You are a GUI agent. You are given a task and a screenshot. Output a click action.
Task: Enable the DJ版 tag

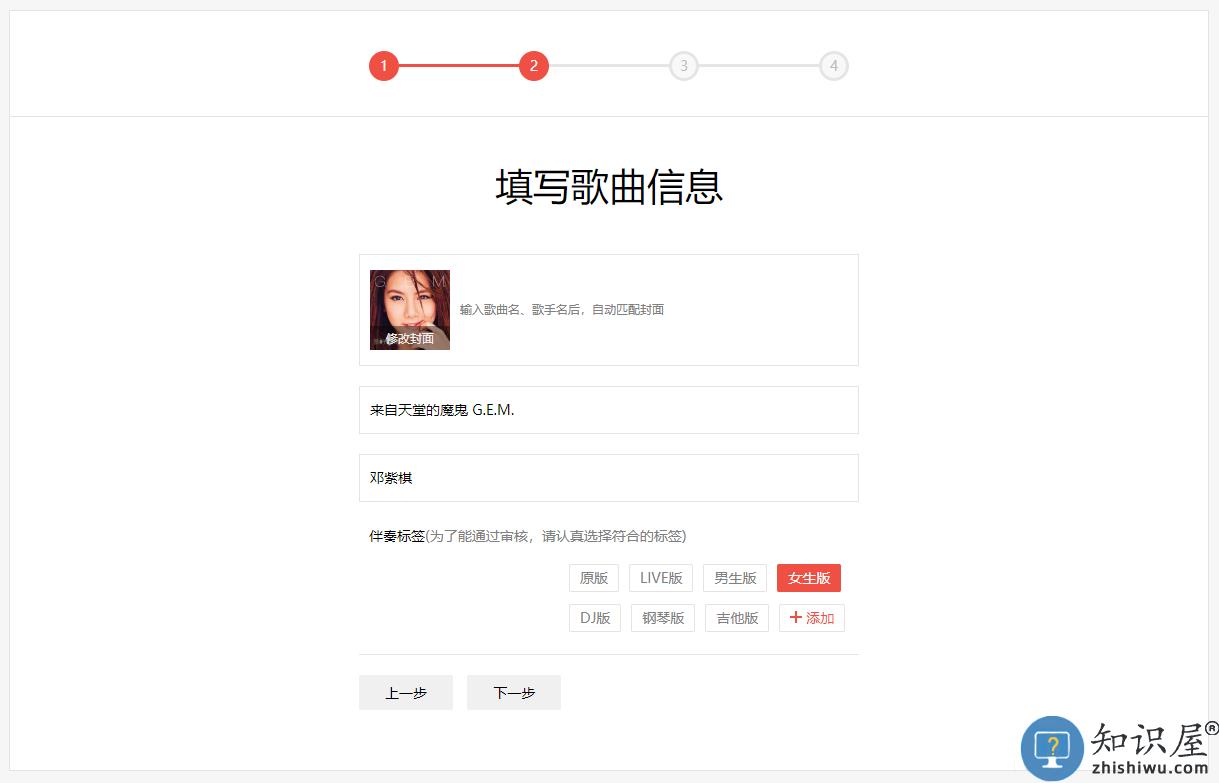pos(595,618)
